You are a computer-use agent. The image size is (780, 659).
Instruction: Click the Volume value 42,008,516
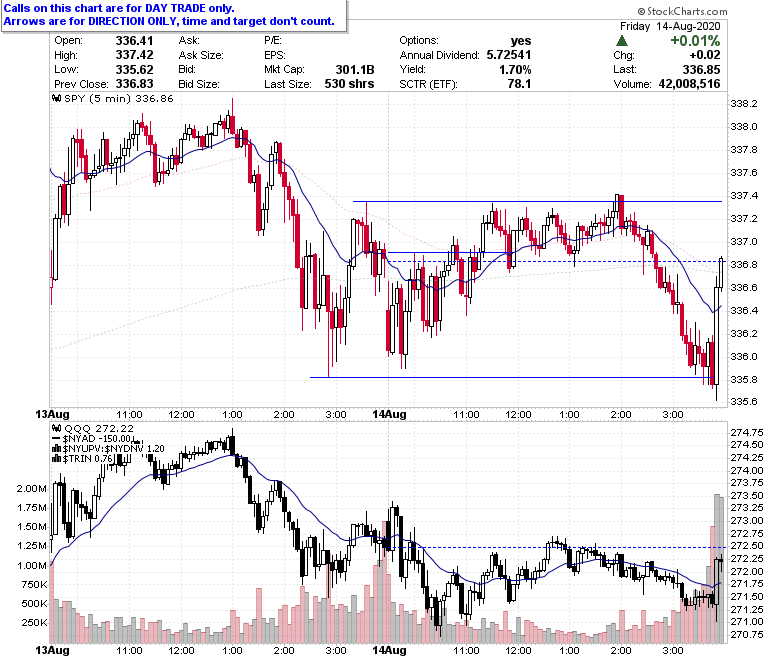point(689,84)
